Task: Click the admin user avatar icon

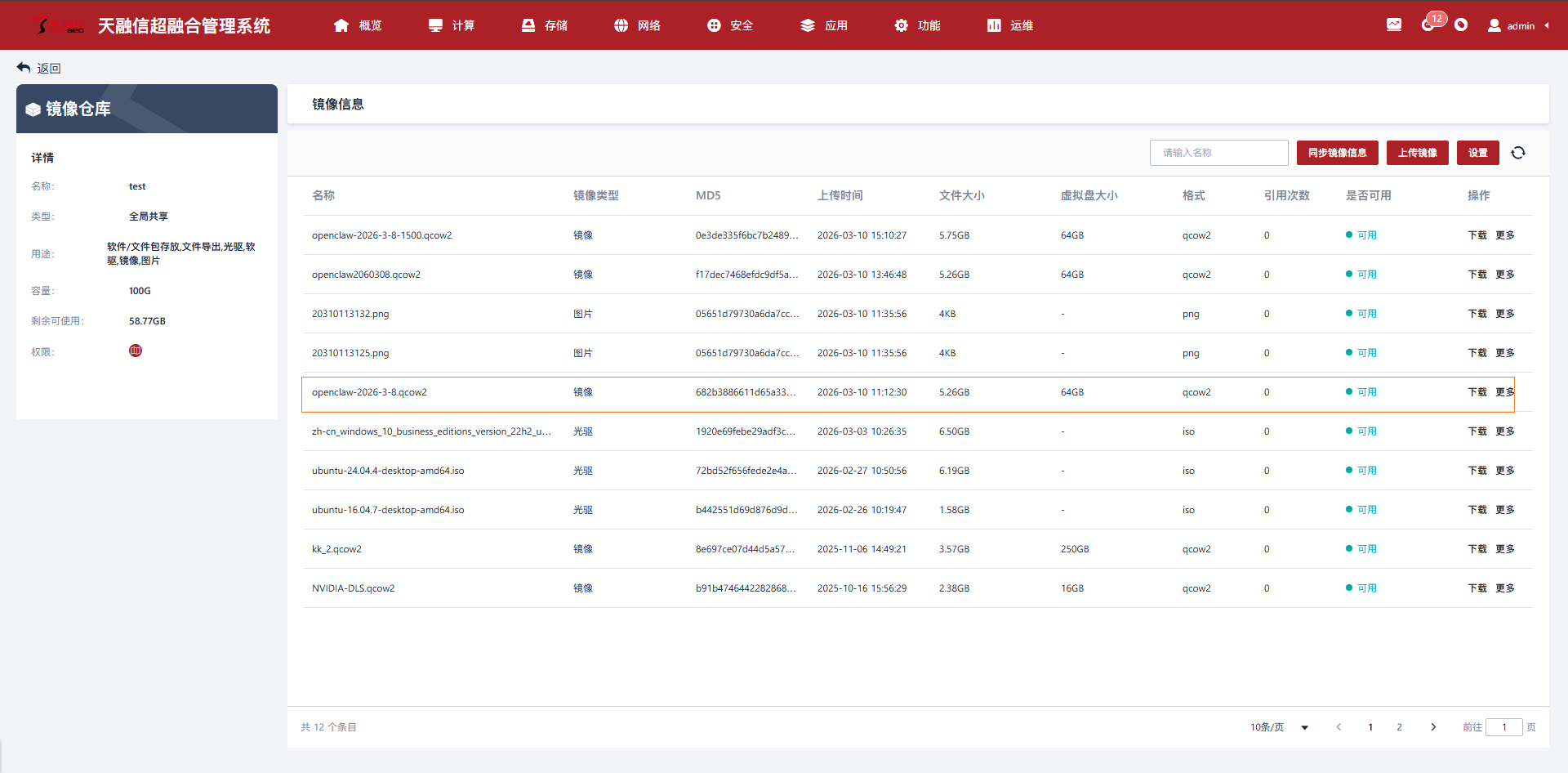Action: tap(1494, 25)
